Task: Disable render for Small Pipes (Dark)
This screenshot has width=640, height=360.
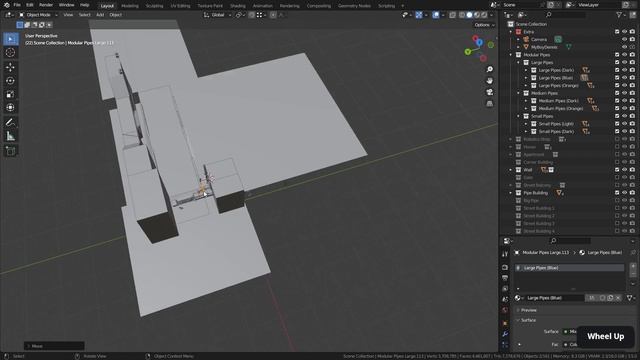Action: coord(632,131)
